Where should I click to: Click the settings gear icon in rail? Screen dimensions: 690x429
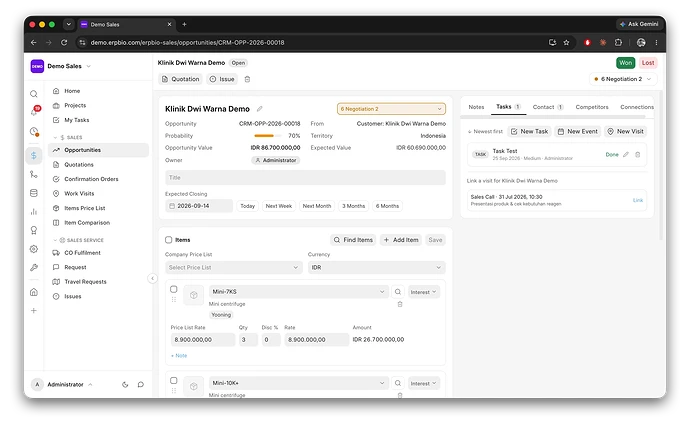pyautogui.click(x=34, y=249)
